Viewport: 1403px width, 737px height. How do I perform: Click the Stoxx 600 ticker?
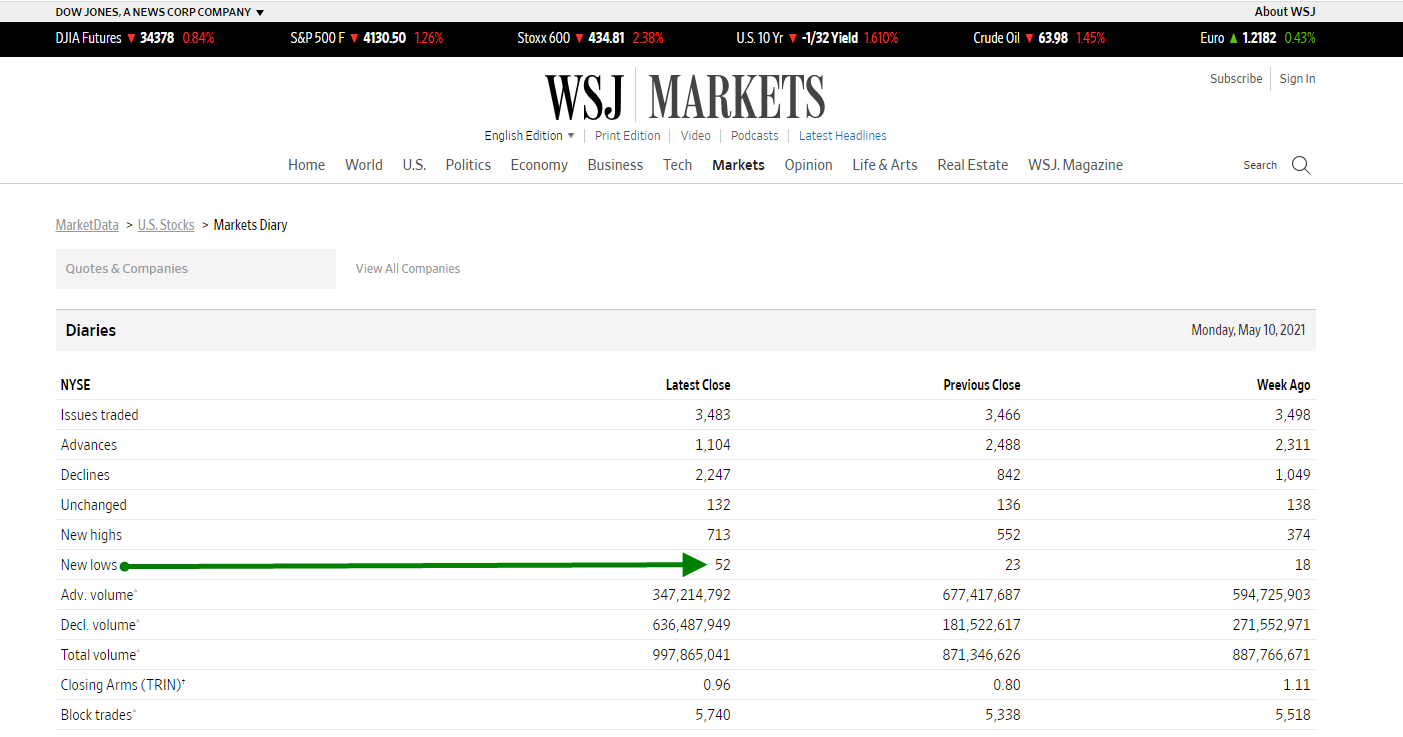tap(590, 38)
